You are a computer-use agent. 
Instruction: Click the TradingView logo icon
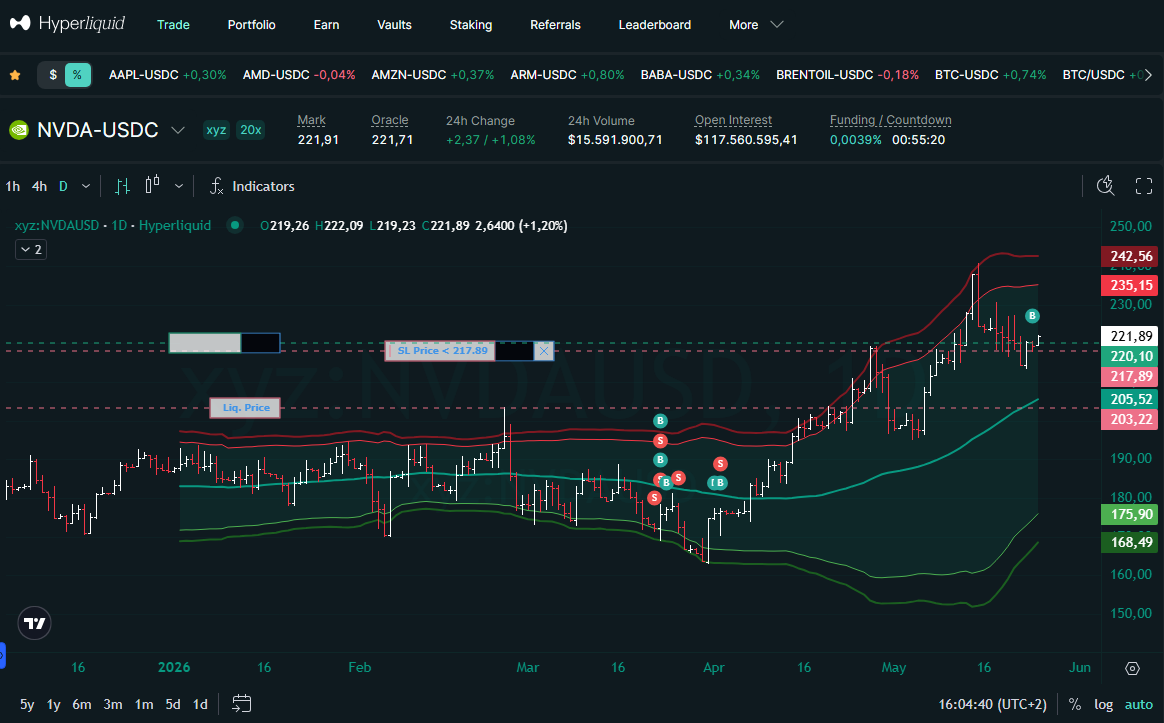34,624
